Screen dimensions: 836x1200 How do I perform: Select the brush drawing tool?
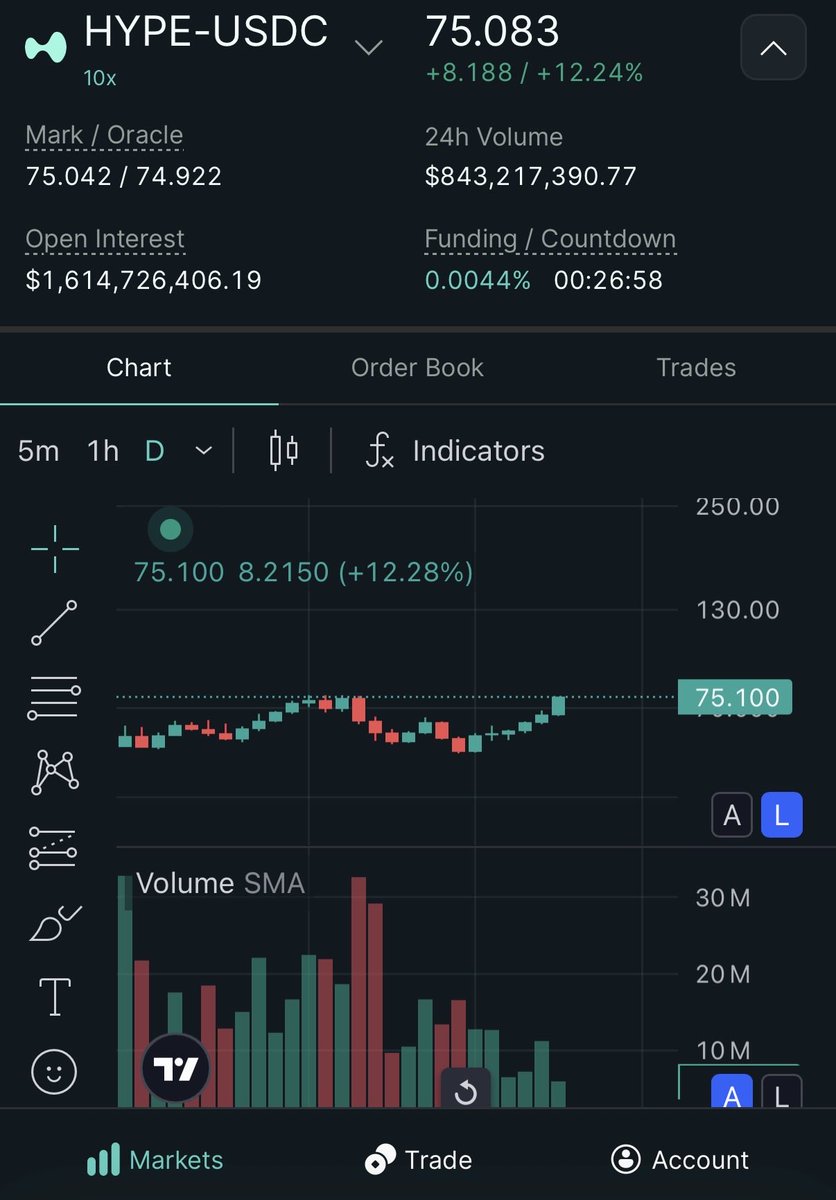pyautogui.click(x=54, y=922)
